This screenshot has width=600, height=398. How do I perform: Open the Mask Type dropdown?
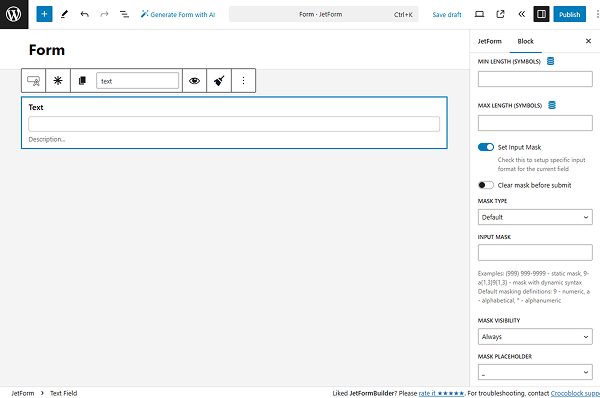pyautogui.click(x=535, y=217)
